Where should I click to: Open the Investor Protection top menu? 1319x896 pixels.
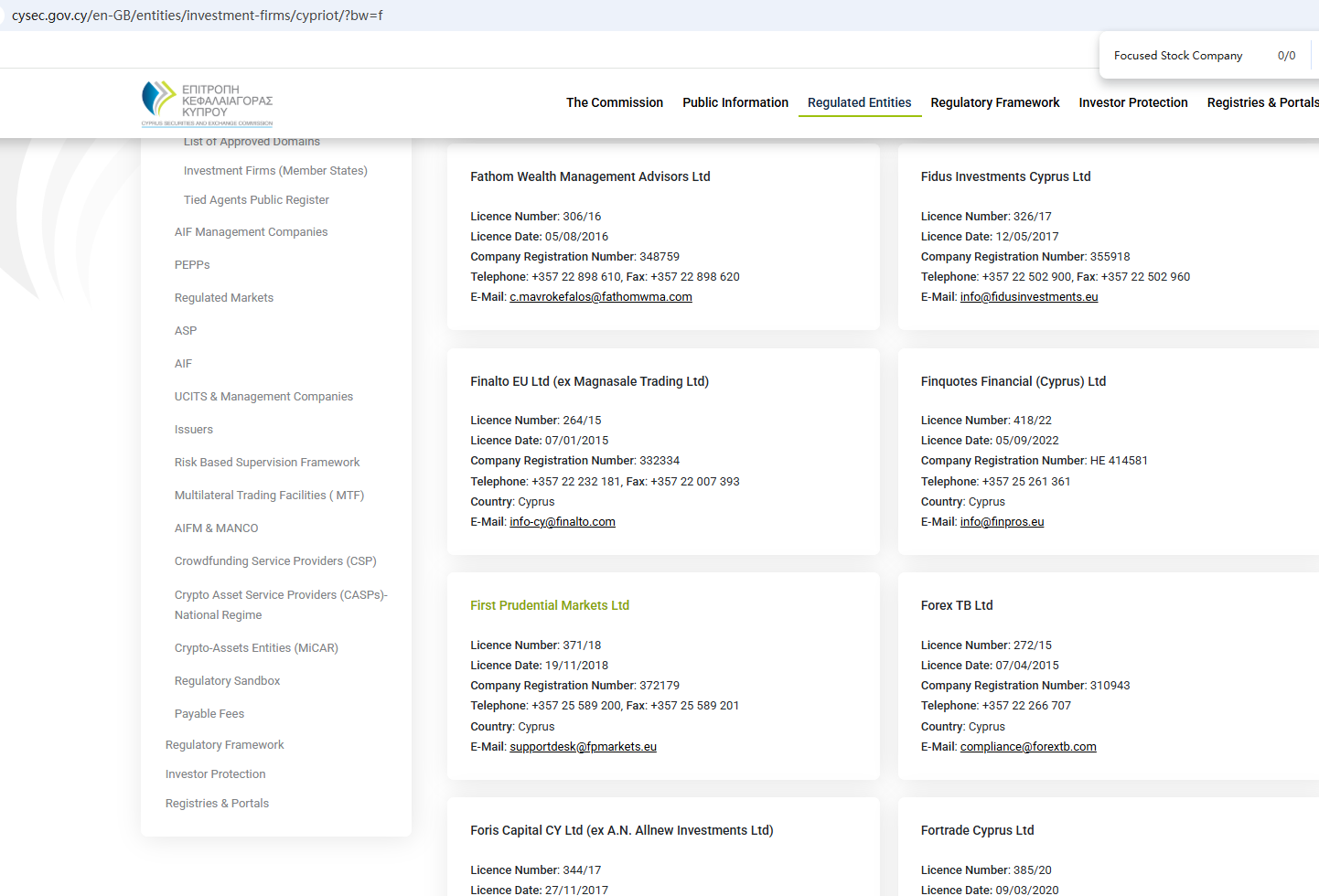pos(1132,102)
